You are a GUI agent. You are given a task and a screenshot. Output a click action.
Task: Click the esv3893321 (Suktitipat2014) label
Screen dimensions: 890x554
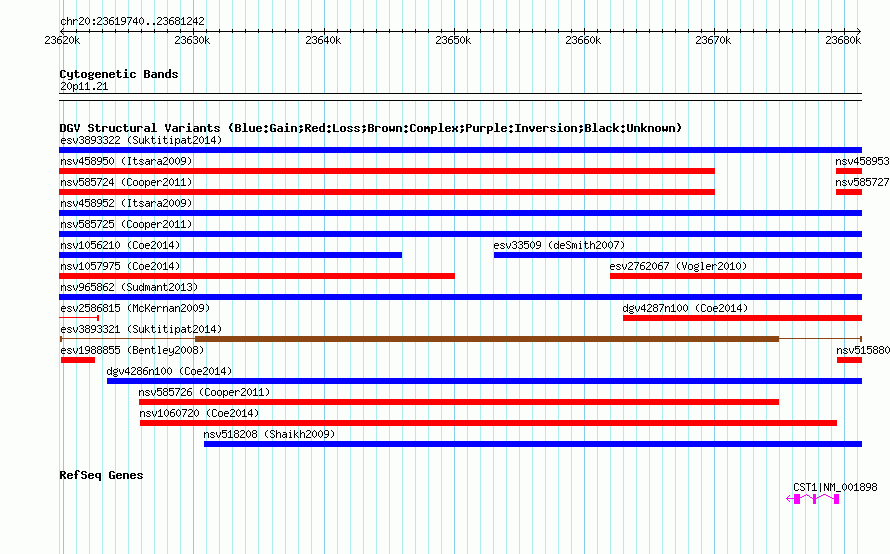tap(141, 329)
